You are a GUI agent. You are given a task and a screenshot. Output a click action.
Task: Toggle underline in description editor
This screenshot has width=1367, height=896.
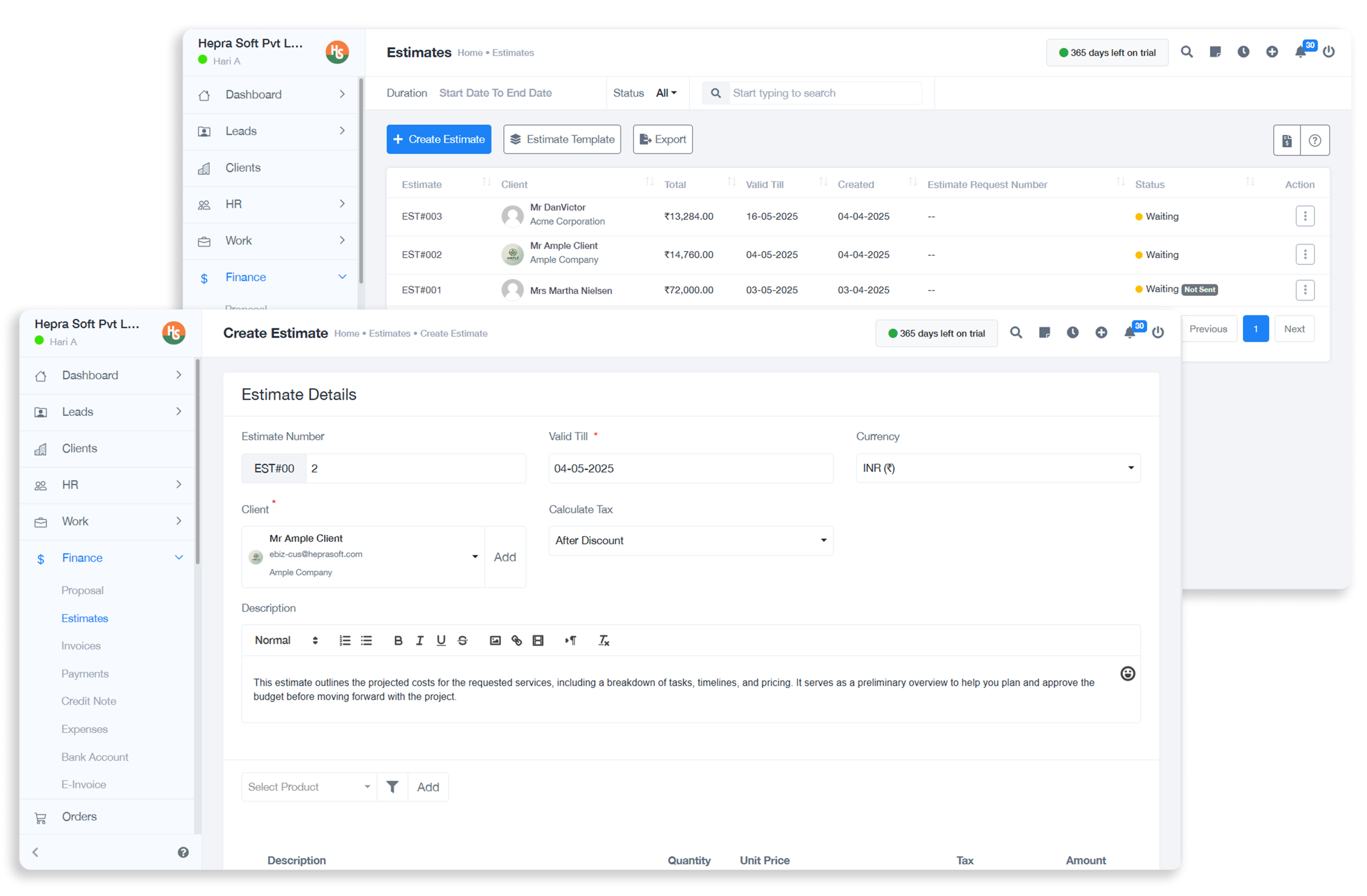click(x=440, y=640)
